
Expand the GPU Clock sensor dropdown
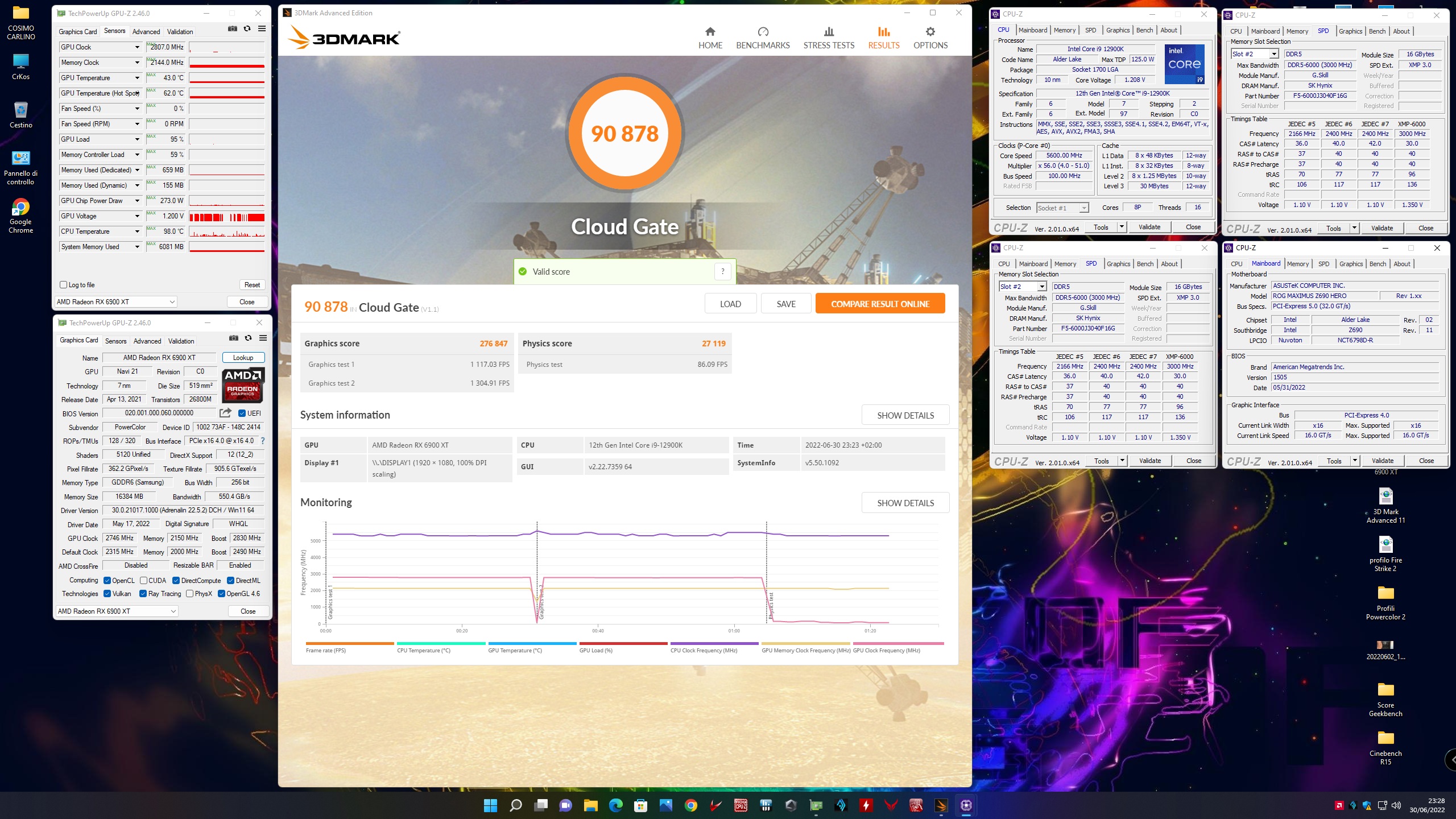(x=137, y=47)
